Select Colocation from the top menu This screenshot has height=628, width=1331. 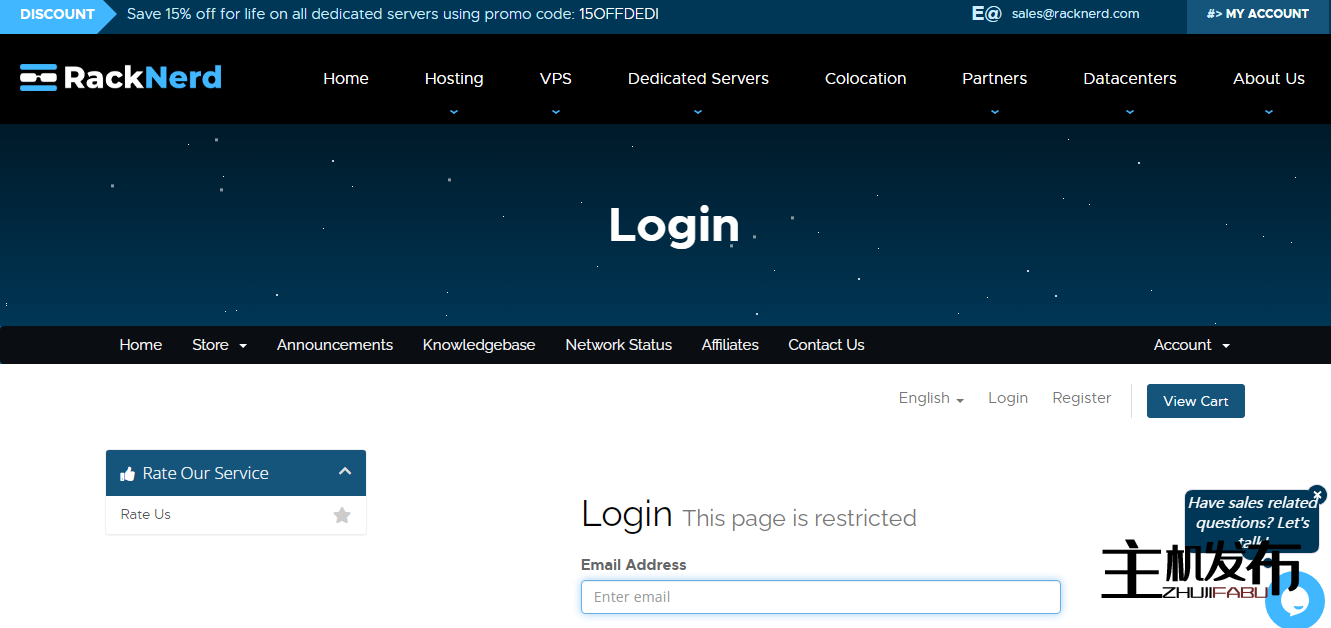point(865,79)
